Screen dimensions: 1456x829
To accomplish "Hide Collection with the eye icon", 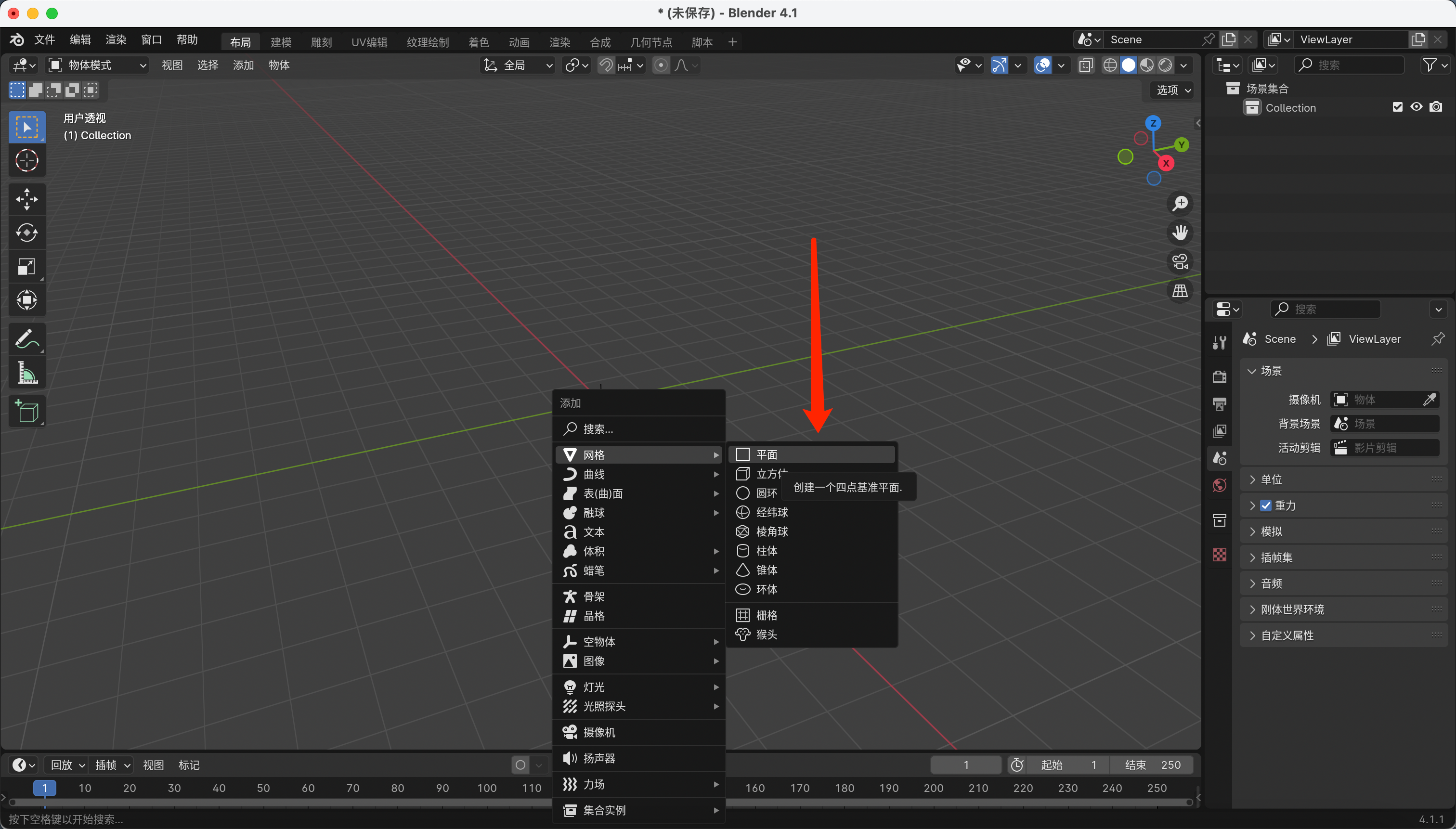I will tap(1416, 107).
